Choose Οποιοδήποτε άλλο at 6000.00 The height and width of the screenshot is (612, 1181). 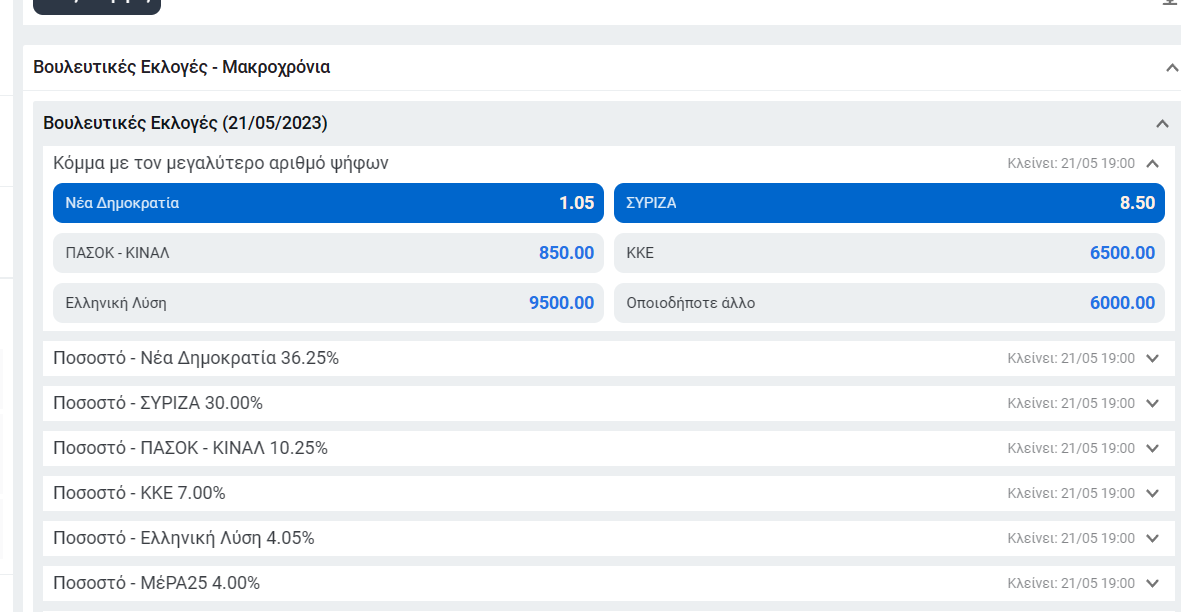click(x=890, y=303)
